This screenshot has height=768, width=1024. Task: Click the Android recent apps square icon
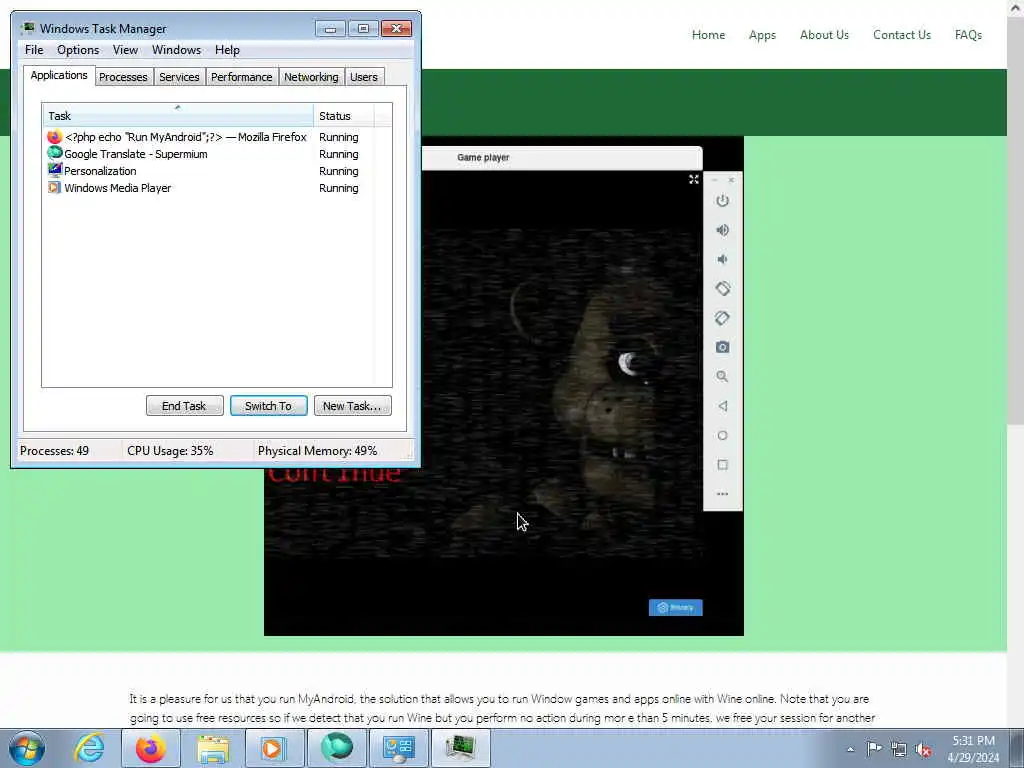722,465
